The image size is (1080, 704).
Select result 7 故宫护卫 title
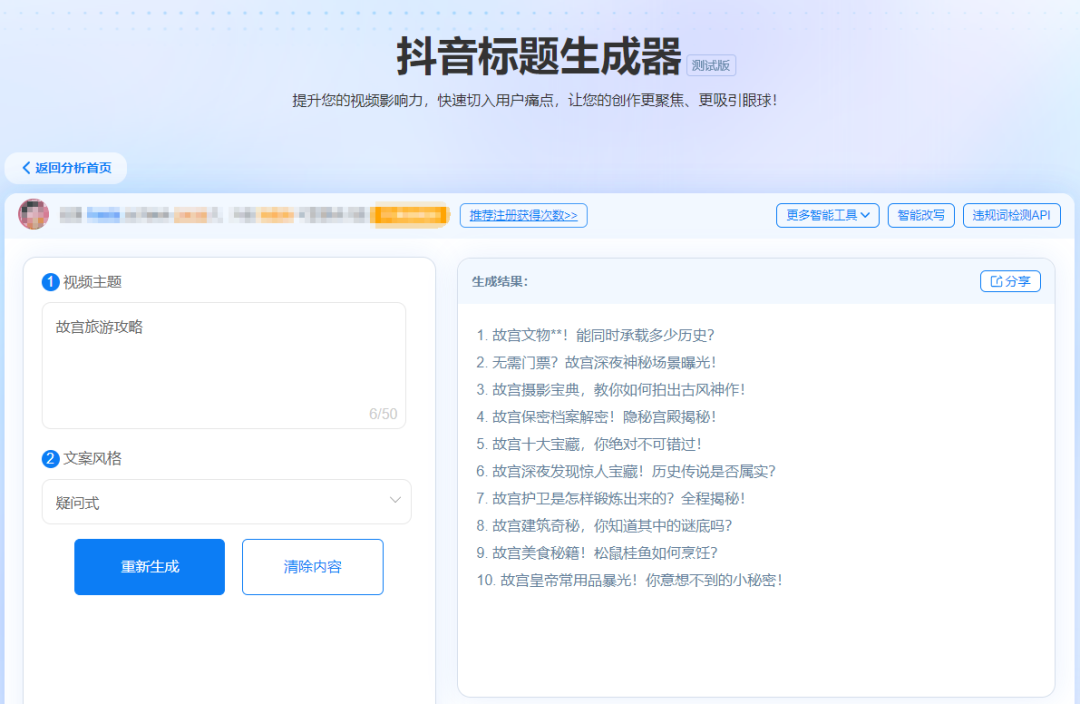(610, 499)
